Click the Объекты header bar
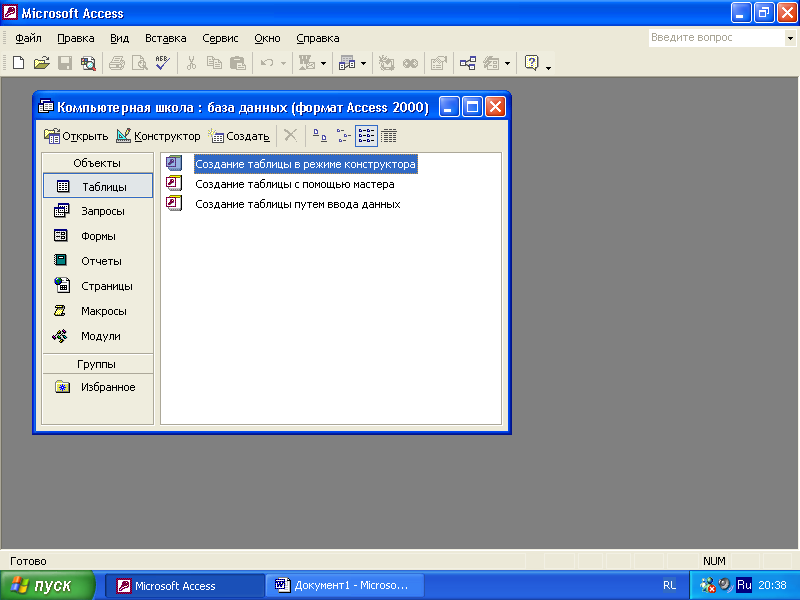This screenshot has height=600, width=800. point(97,163)
